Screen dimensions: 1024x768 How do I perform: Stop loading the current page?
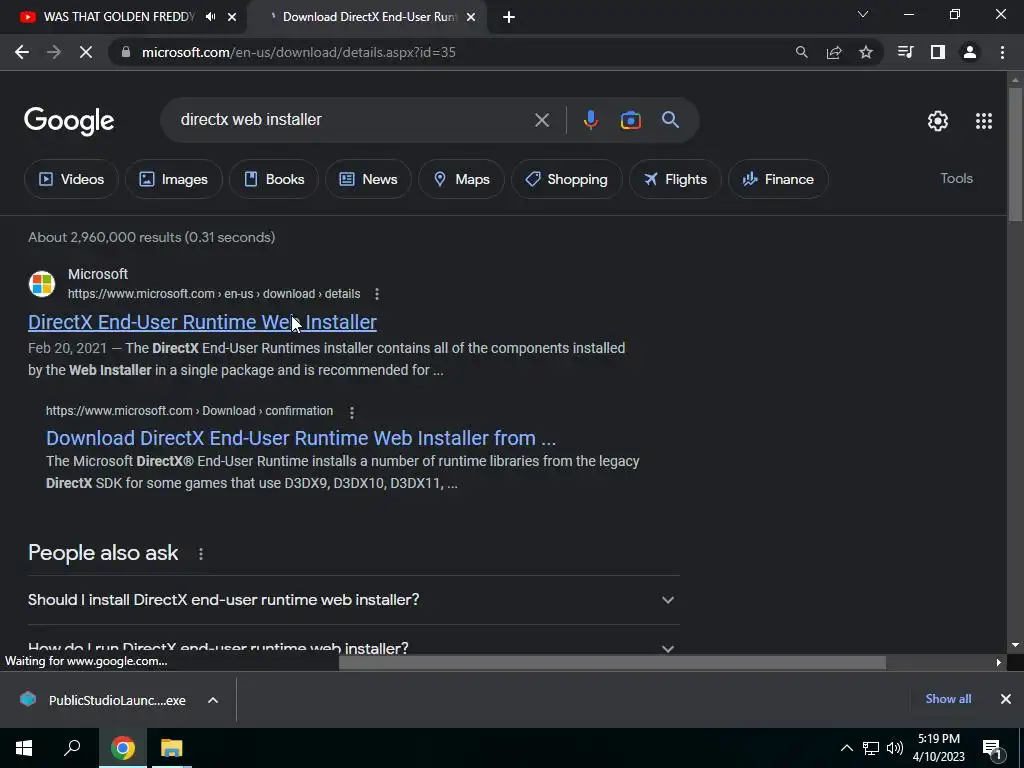tap(86, 52)
